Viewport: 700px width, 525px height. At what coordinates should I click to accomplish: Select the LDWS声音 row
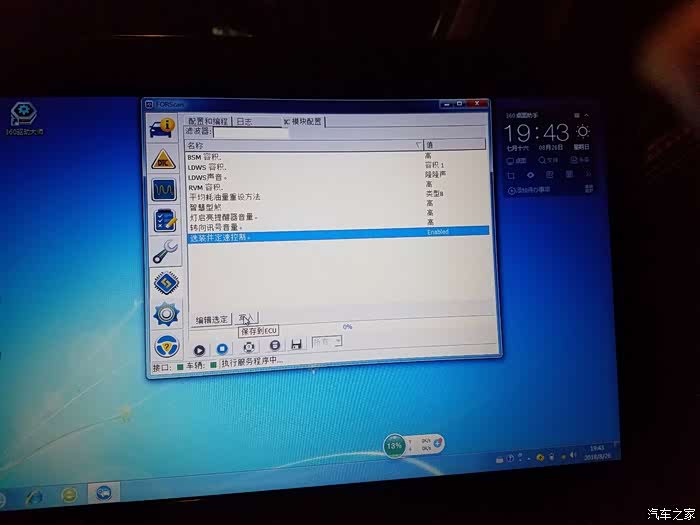[x=337, y=176]
